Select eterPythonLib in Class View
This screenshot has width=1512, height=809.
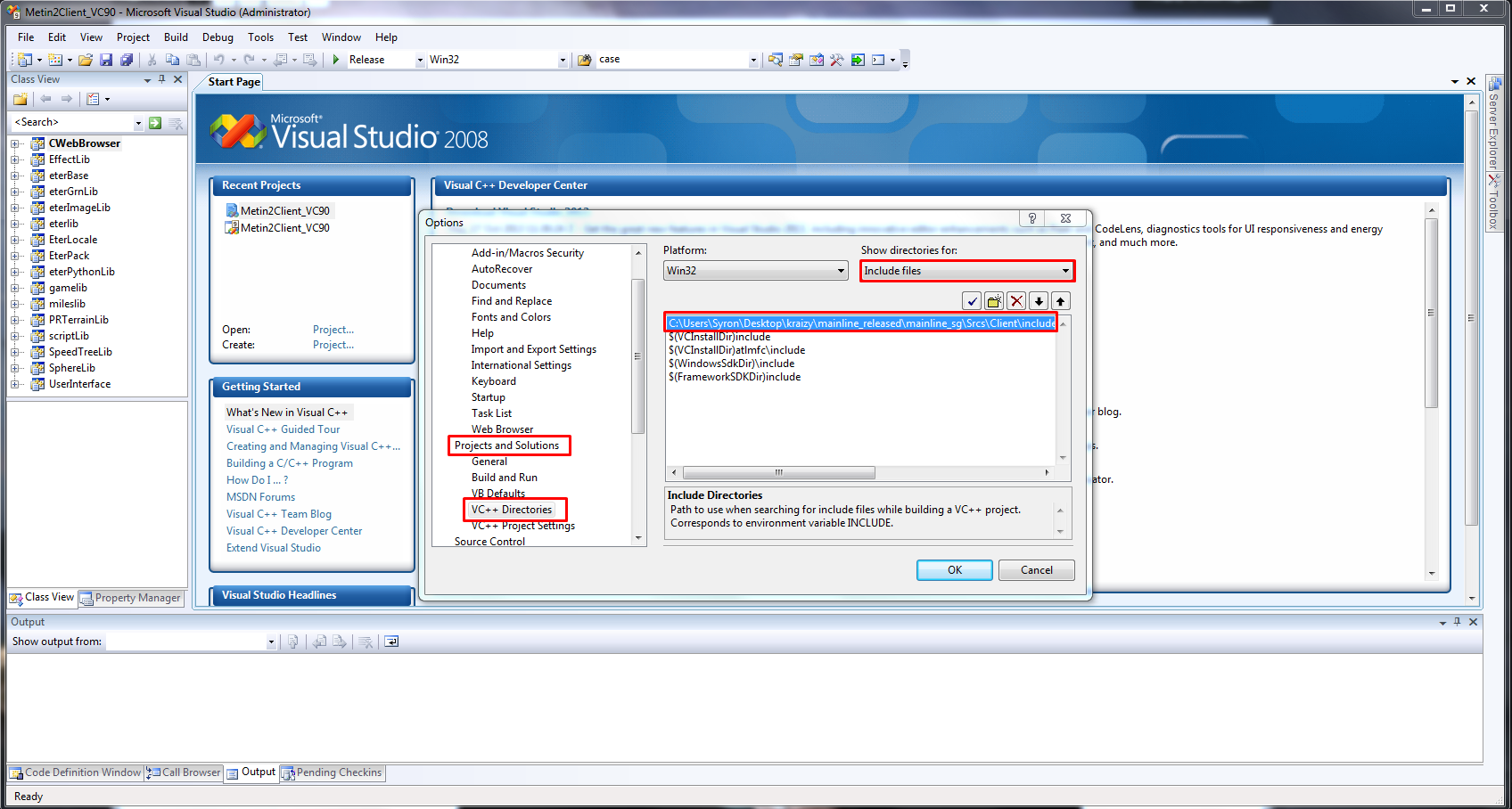(x=82, y=272)
